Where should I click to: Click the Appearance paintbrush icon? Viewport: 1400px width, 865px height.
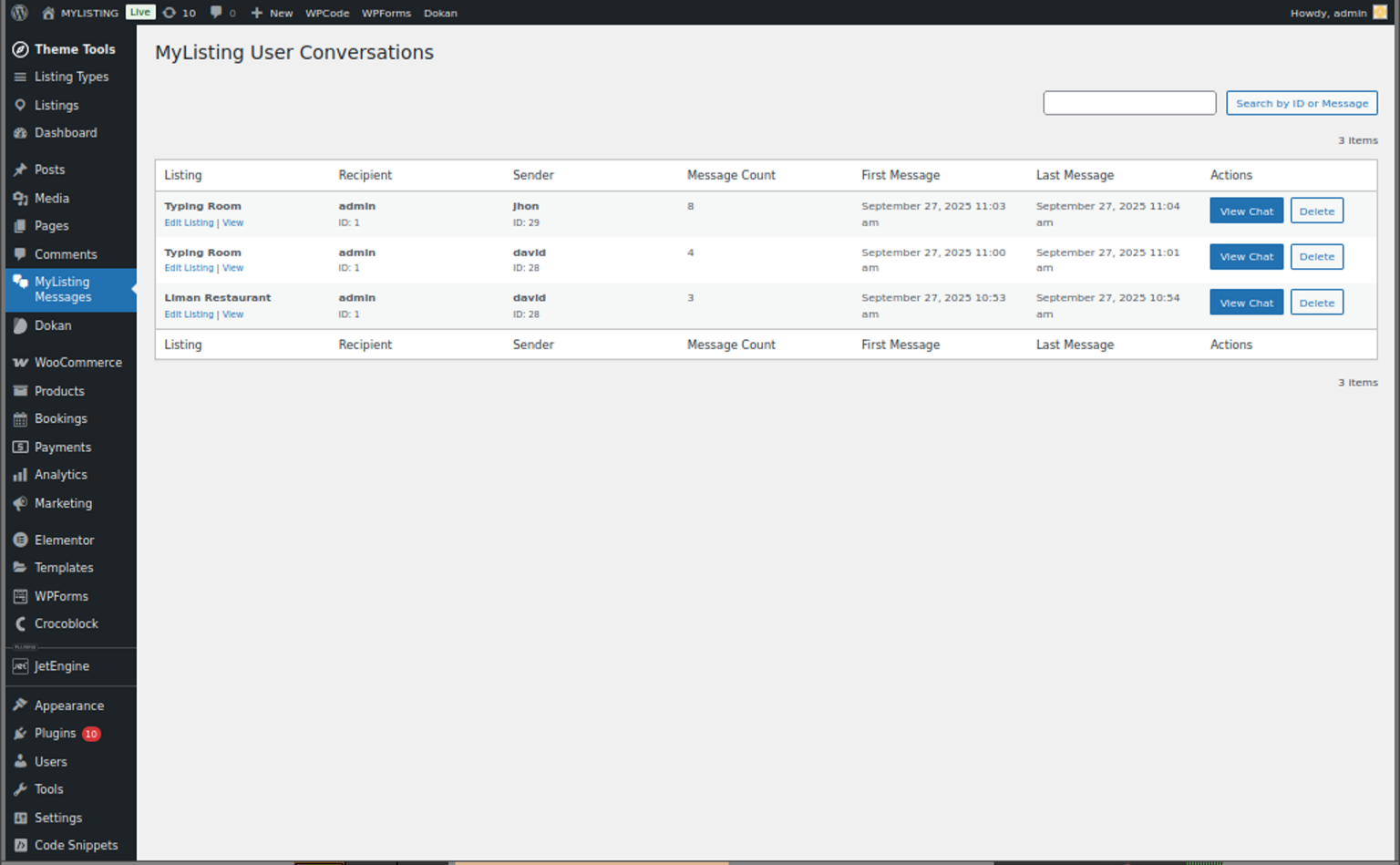(20, 705)
